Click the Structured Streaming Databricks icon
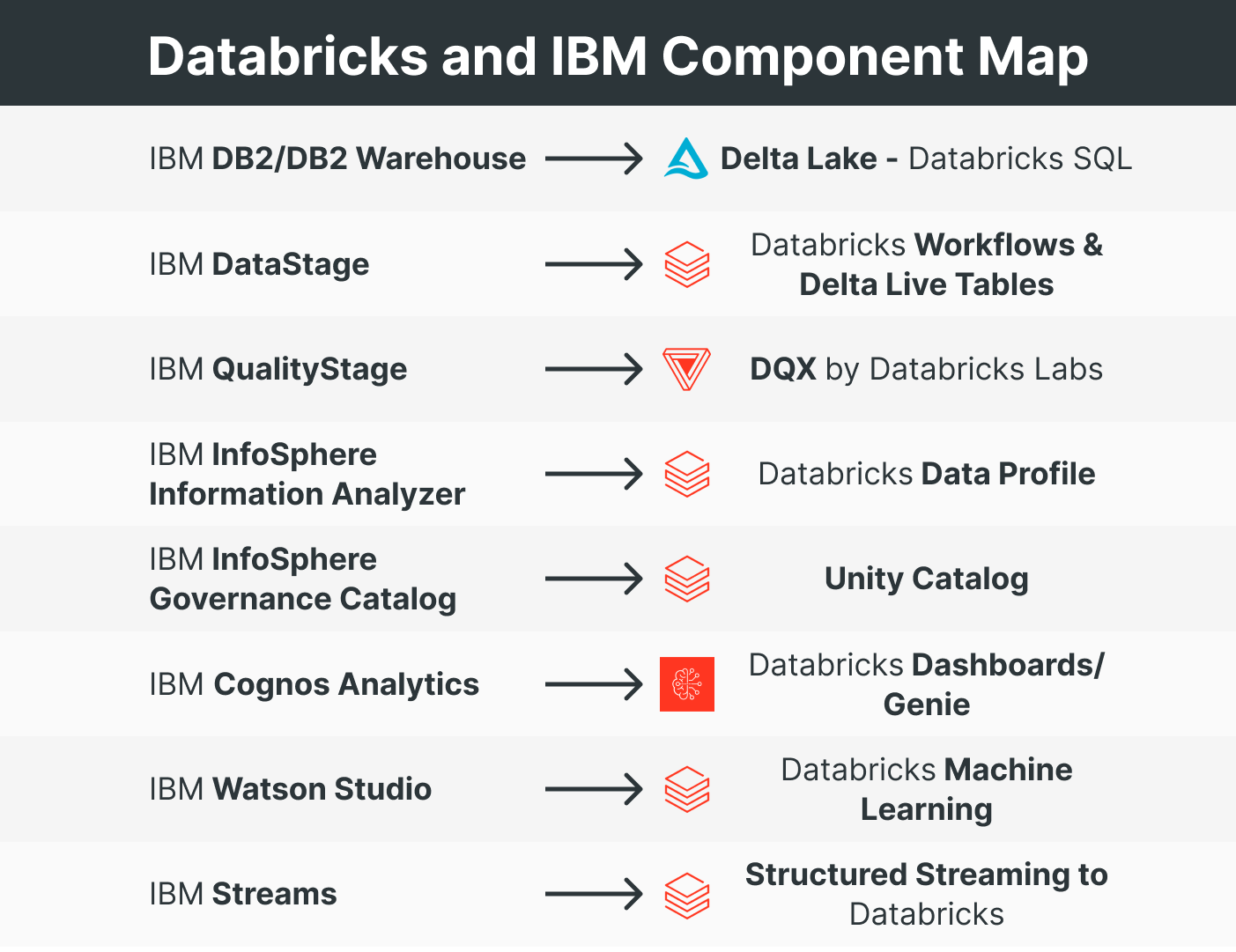This screenshot has height=952, width=1236. click(687, 894)
